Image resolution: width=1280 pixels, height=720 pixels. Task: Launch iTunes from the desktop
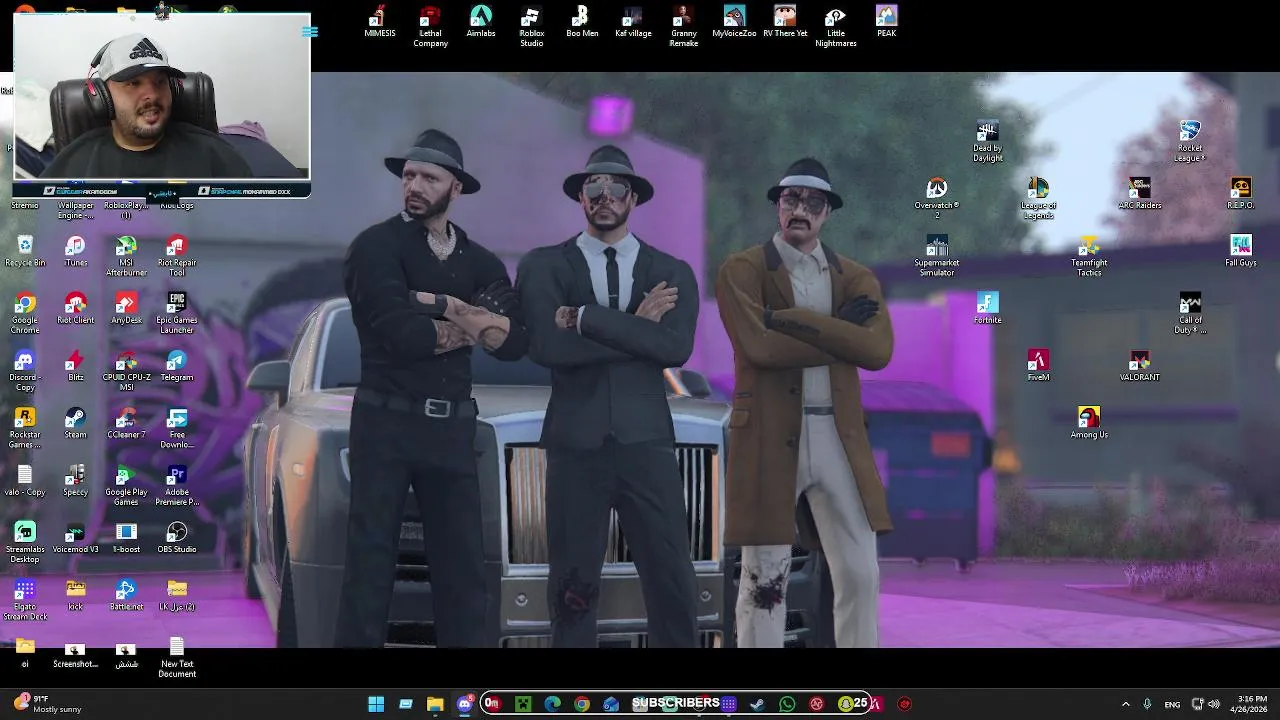point(75,251)
